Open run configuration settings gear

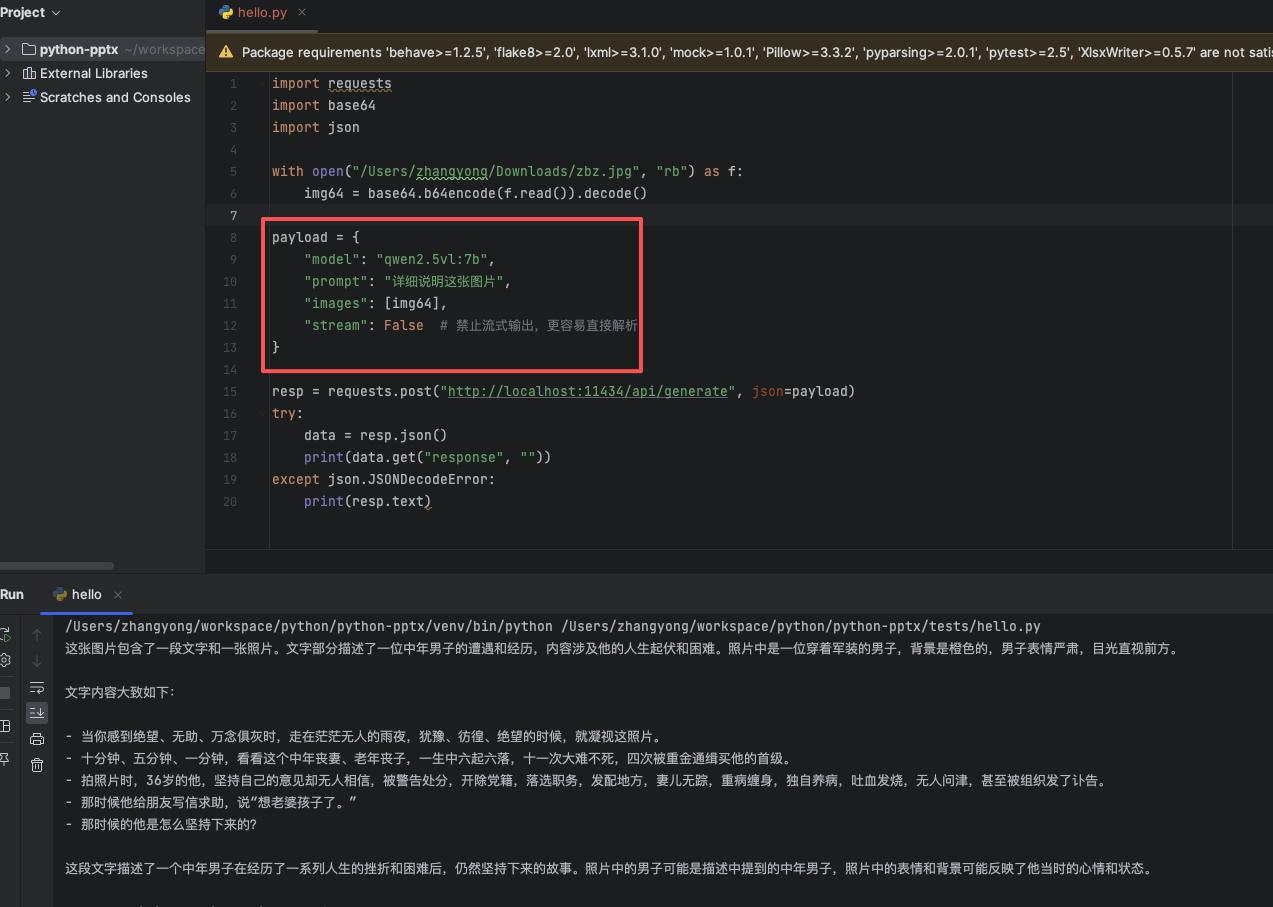4,660
